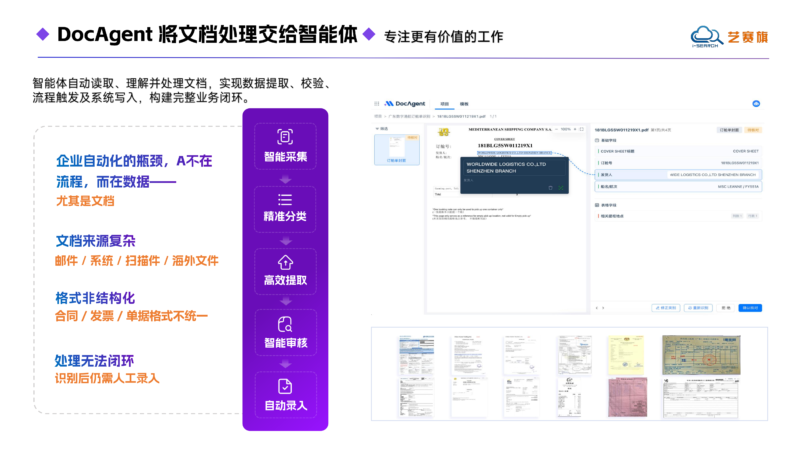Click the previous-page left arrow in fields panel footer
Image resolution: width=800 pixels, height=450 pixels.
(597, 308)
